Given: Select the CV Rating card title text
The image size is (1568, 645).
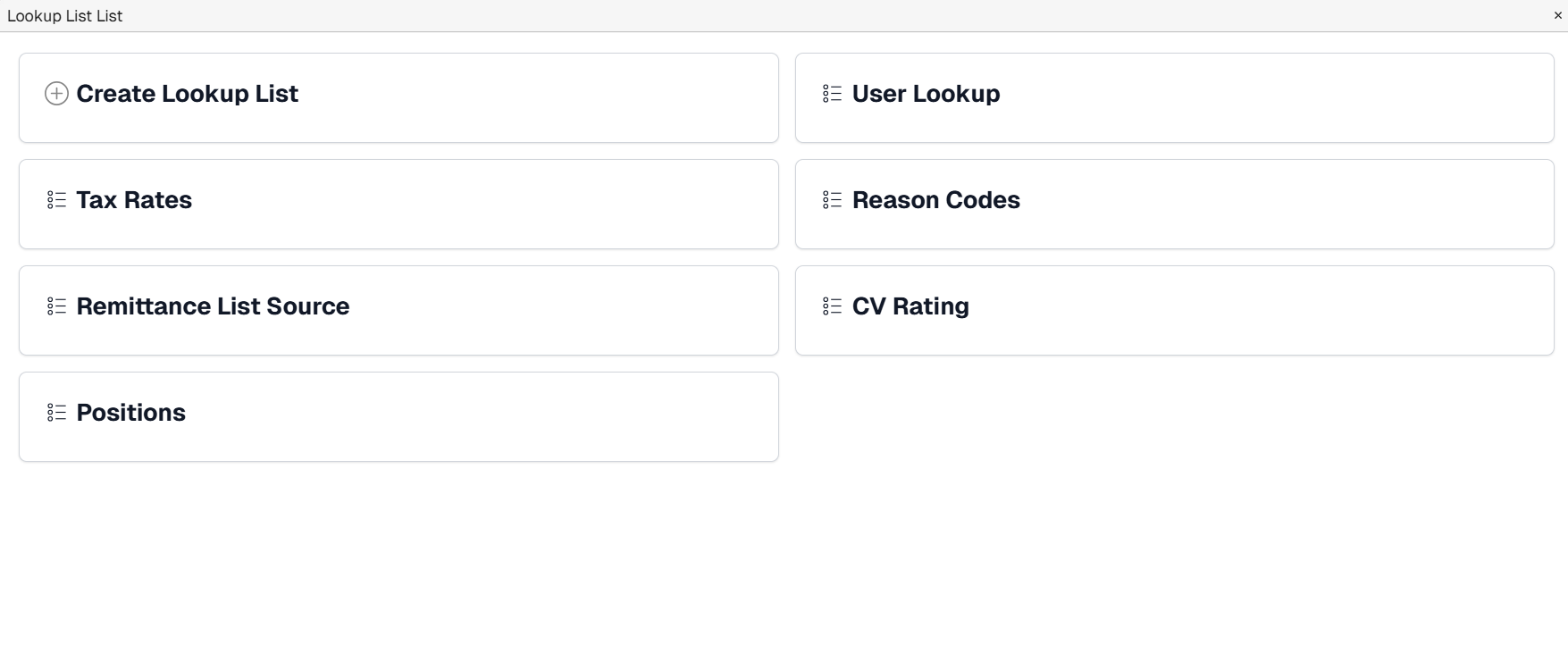Looking at the screenshot, I should point(910,306).
